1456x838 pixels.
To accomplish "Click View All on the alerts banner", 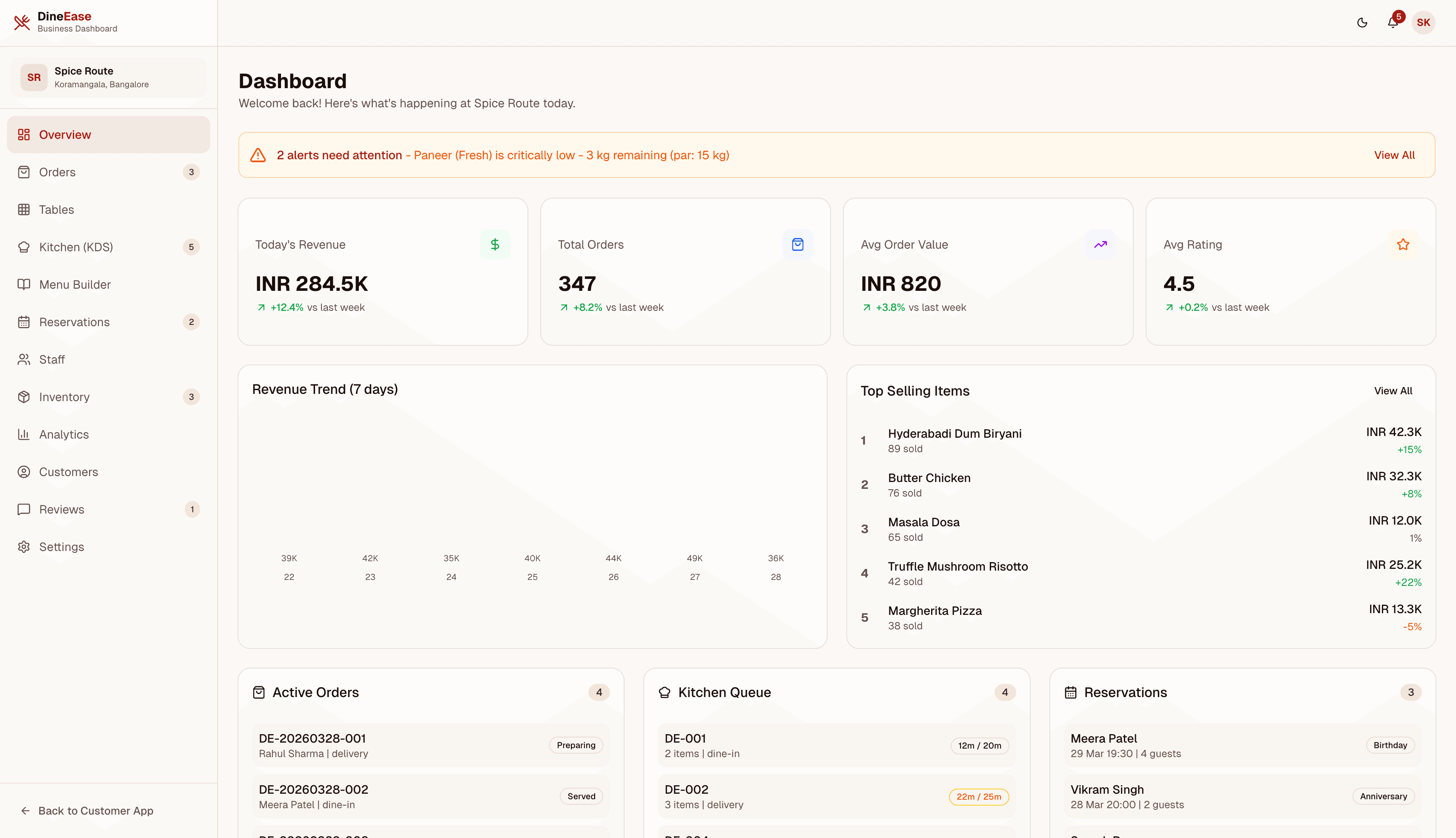I will click(1393, 154).
